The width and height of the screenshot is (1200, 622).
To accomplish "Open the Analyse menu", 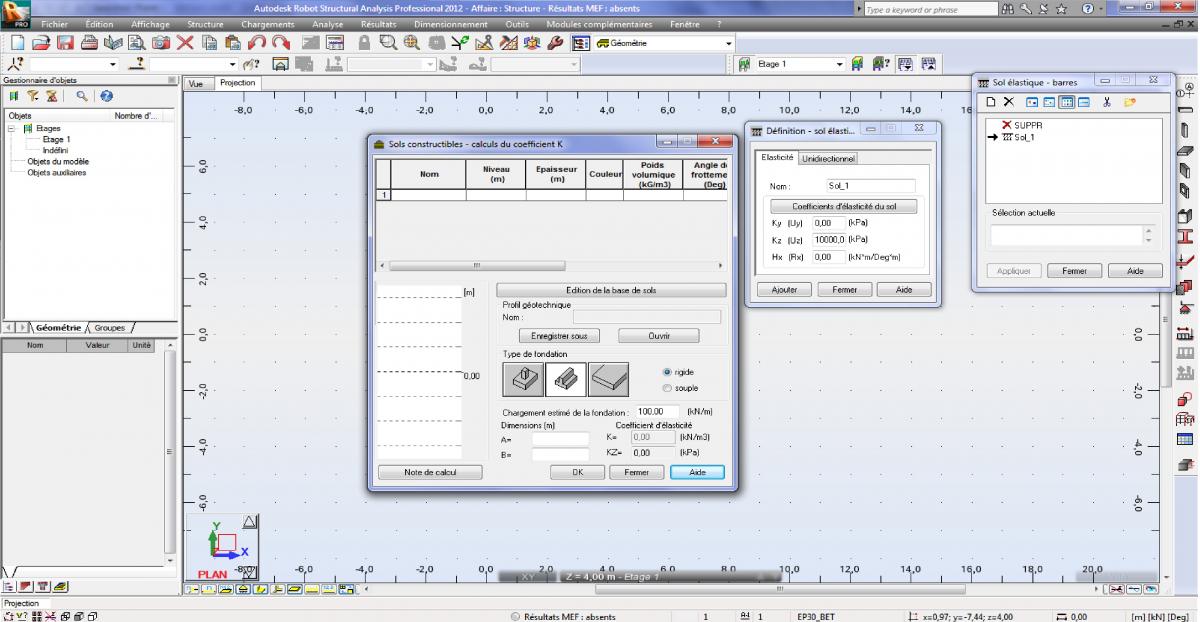I will point(328,24).
